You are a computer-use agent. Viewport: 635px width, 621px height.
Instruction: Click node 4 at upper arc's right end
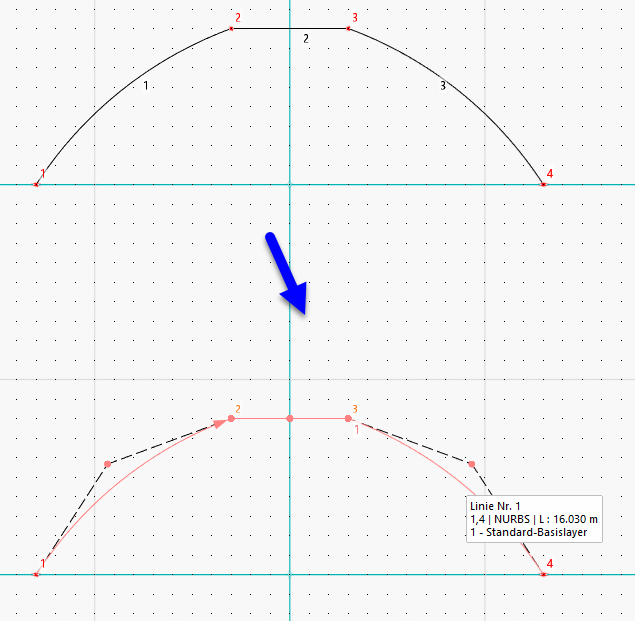click(x=543, y=185)
